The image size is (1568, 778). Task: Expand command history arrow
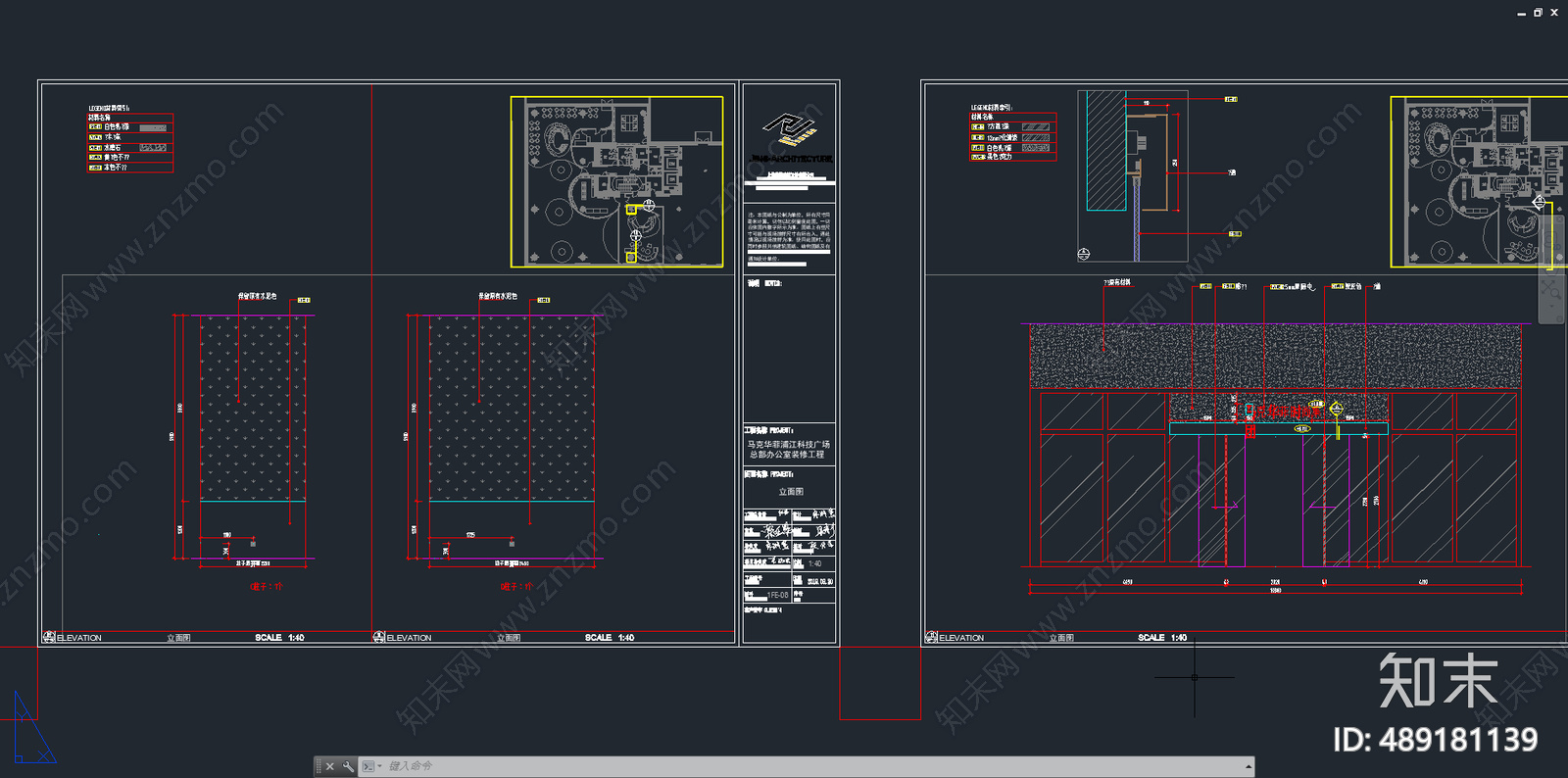pyautogui.click(x=1248, y=766)
